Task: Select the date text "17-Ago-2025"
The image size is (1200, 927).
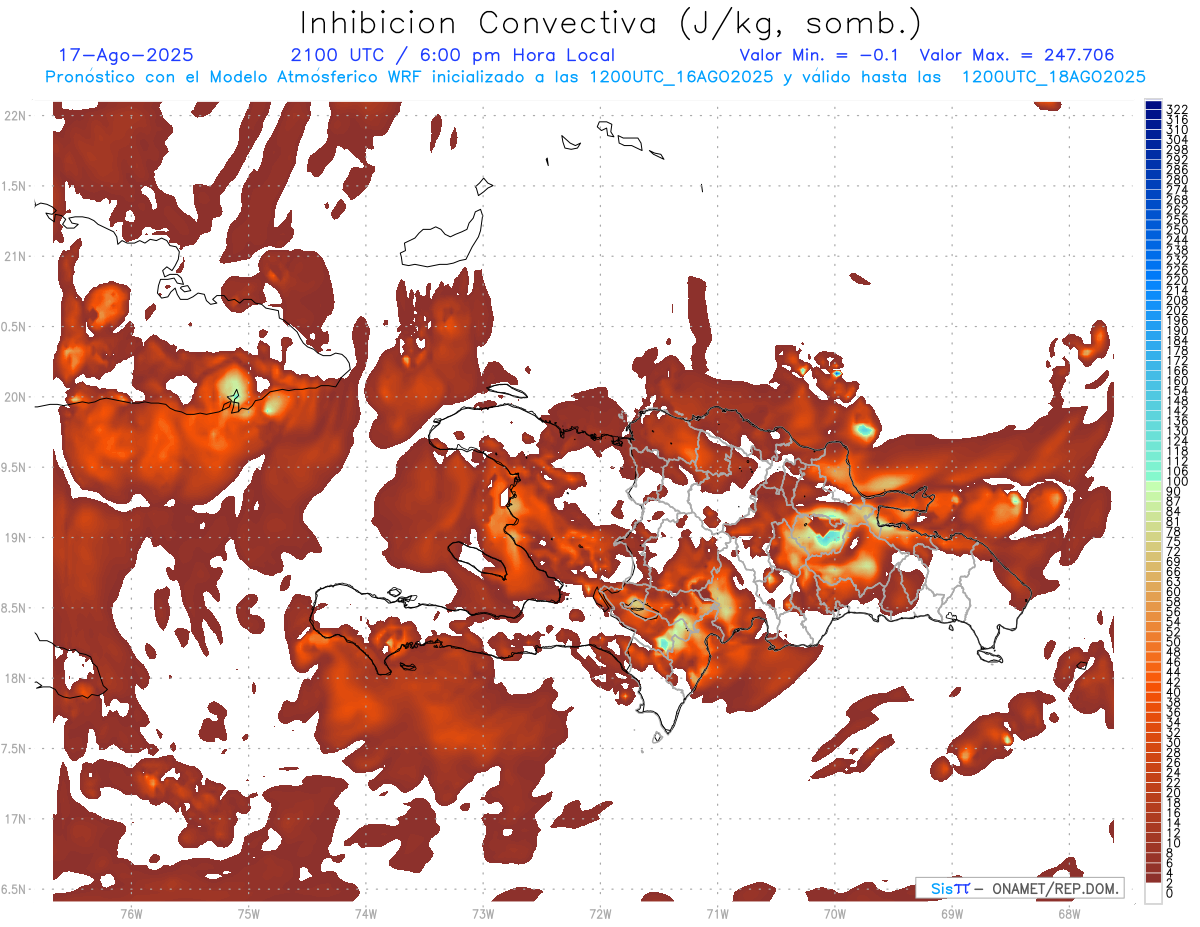Action: (126, 55)
